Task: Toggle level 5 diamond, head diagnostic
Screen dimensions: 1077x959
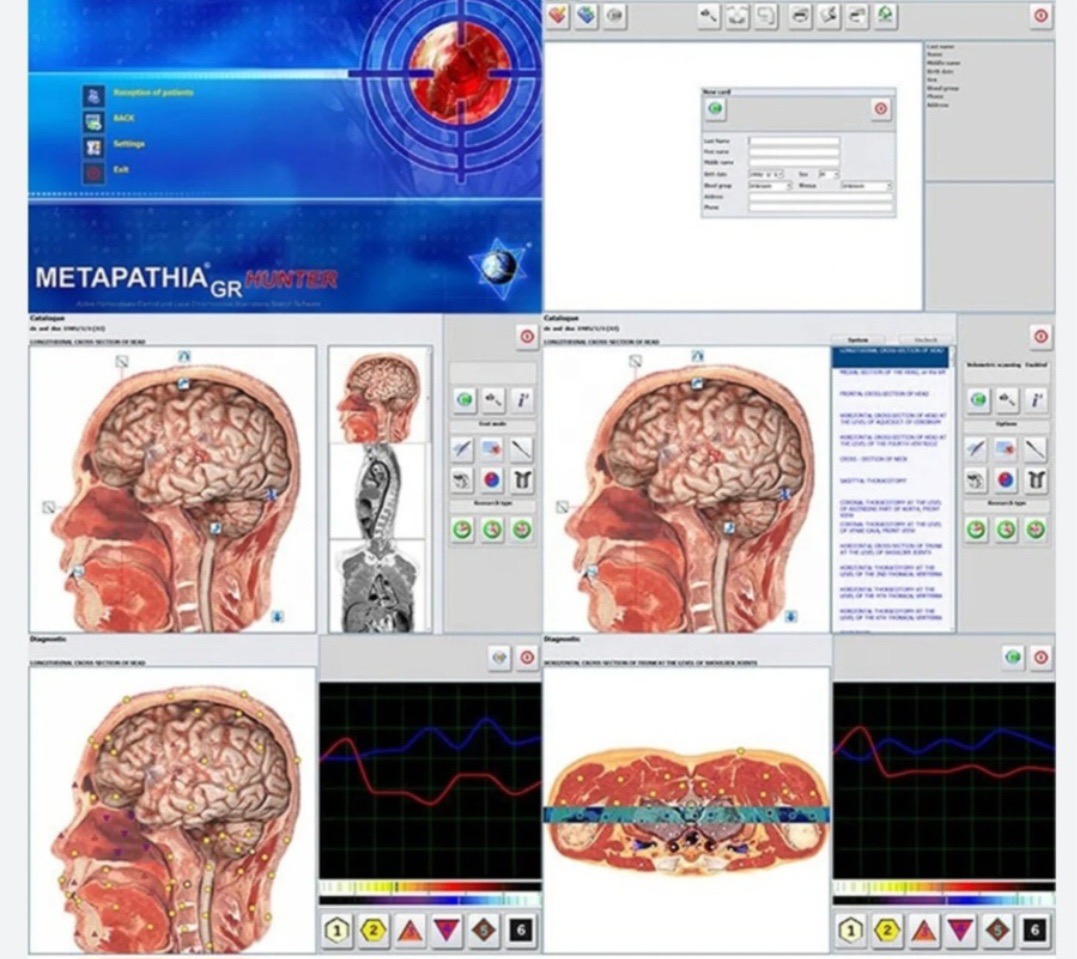Action: coord(484,930)
